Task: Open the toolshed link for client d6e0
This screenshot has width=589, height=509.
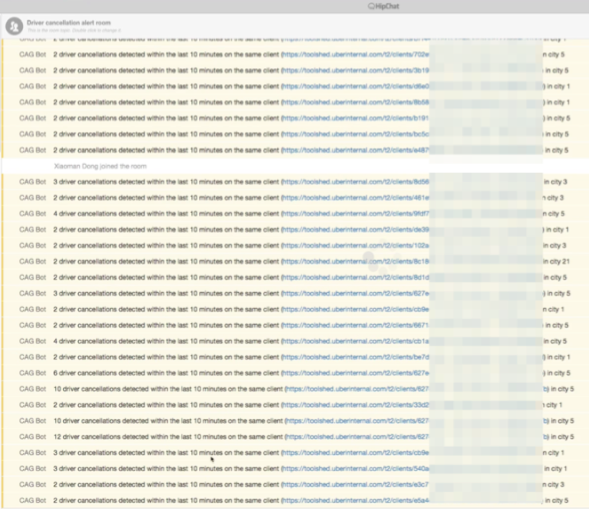Action: tap(356, 86)
